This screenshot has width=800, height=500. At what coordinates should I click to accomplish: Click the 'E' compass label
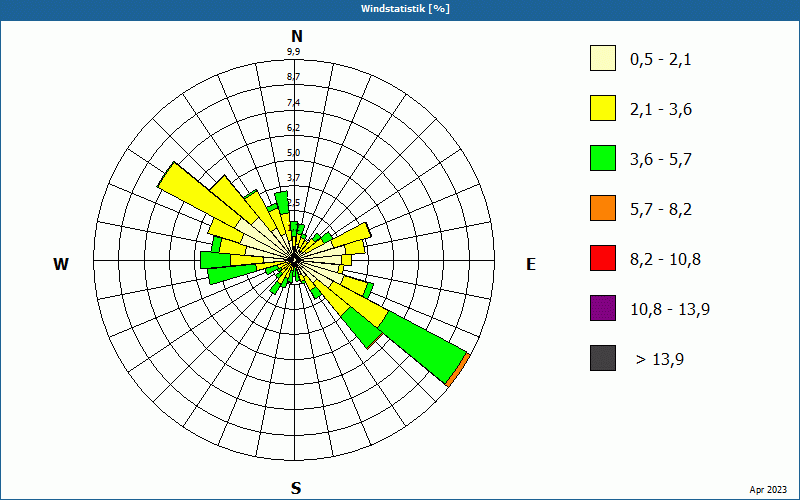pyautogui.click(x=531, y=264)
